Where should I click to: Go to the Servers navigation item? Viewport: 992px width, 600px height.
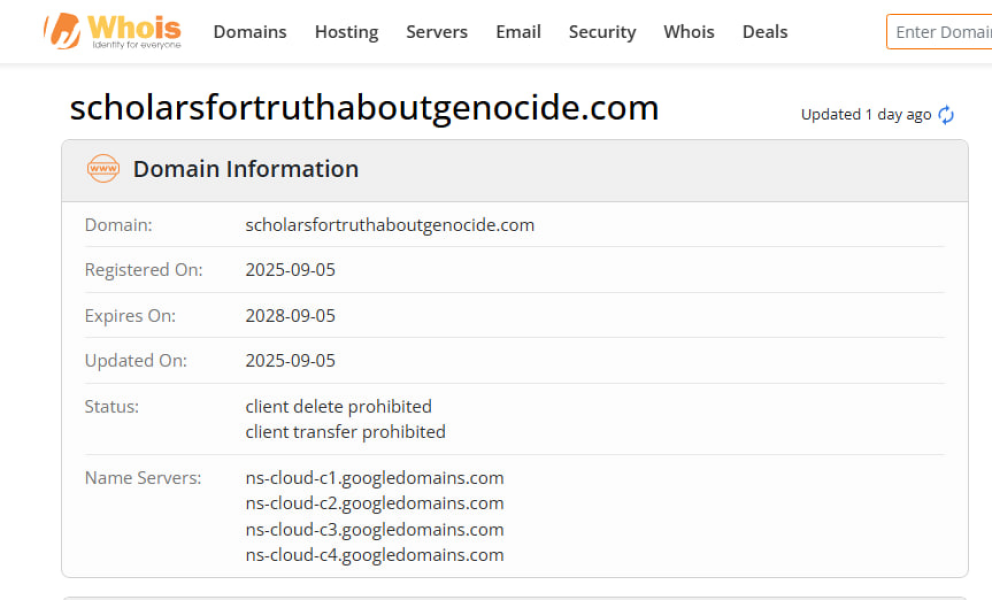click(x=436, y=32)
